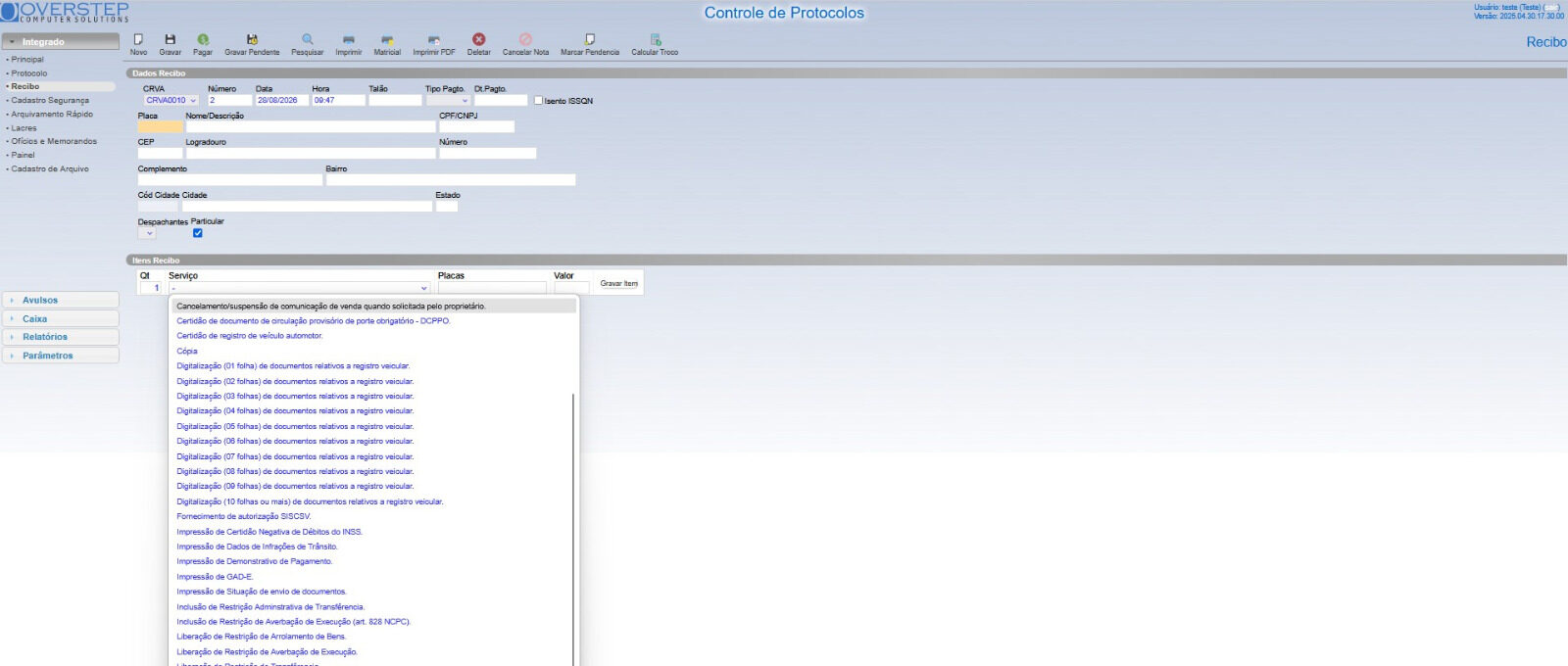1568x666 pixels.
Task: Click the Novo toolbar icon
Action: [x=139, y=39]
